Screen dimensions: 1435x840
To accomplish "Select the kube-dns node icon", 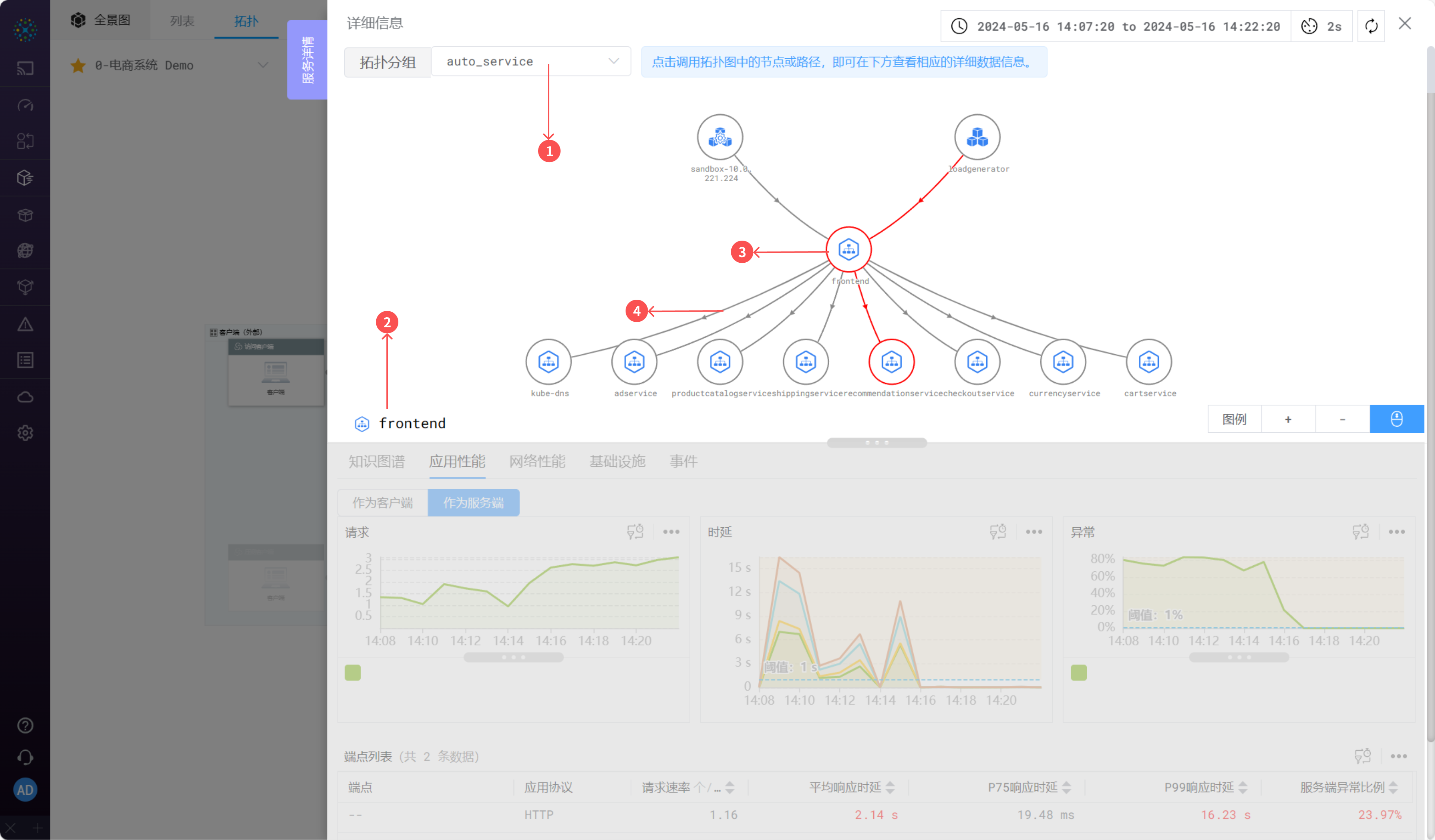I will pyautogui.click(x=548, y=362).
